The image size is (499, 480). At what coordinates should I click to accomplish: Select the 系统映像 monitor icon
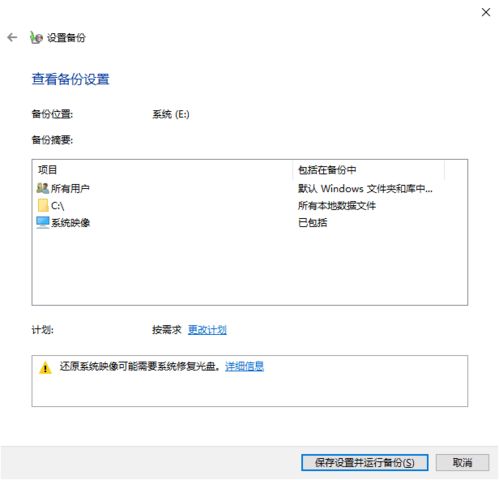tap(43, 222)
